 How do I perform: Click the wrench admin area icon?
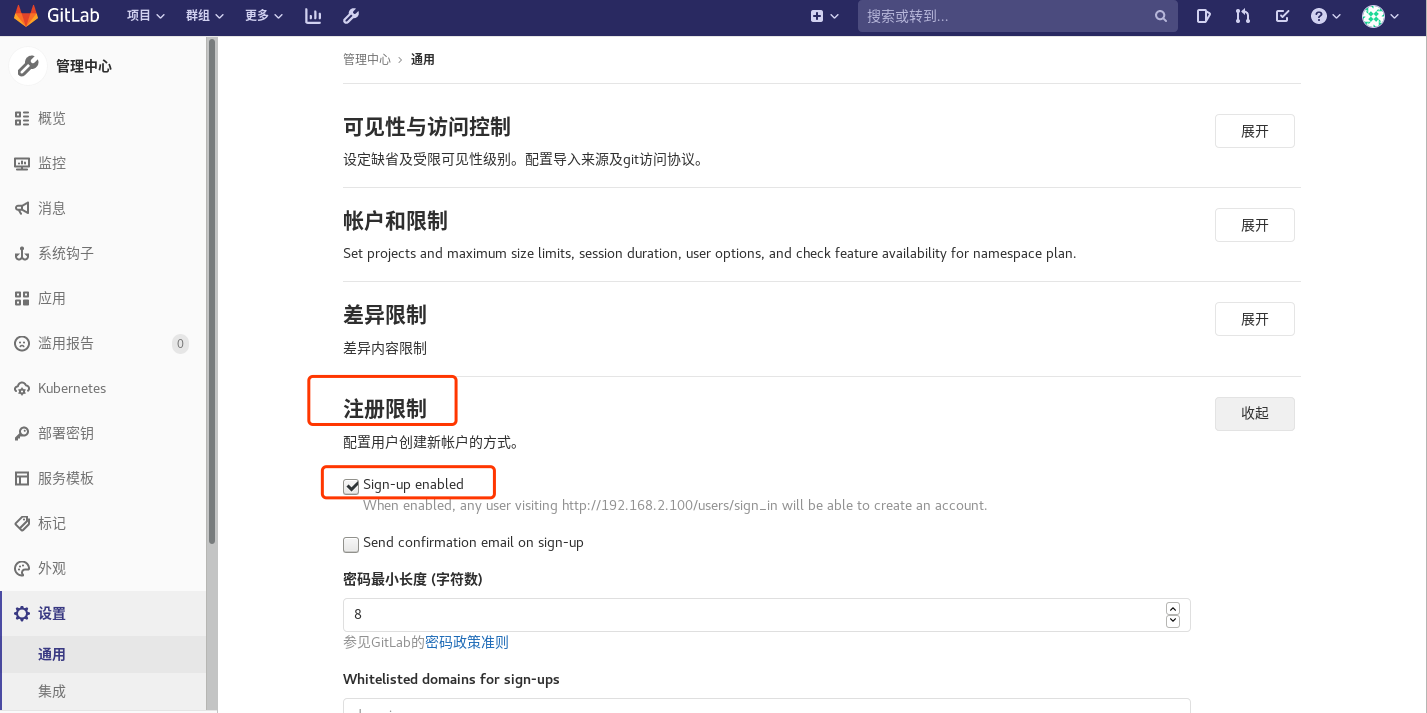coord(351,15)
